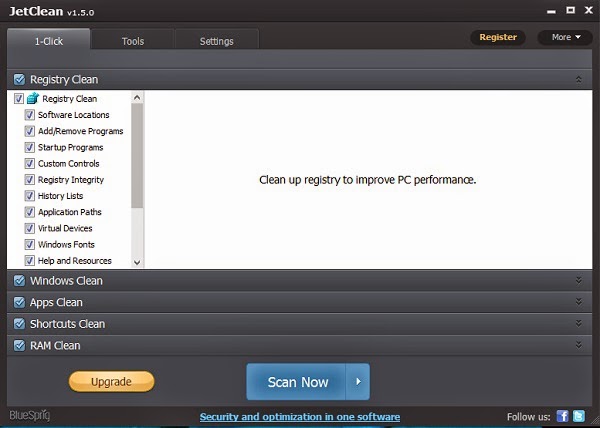Close the JetClean window

[x=589, y=10]
